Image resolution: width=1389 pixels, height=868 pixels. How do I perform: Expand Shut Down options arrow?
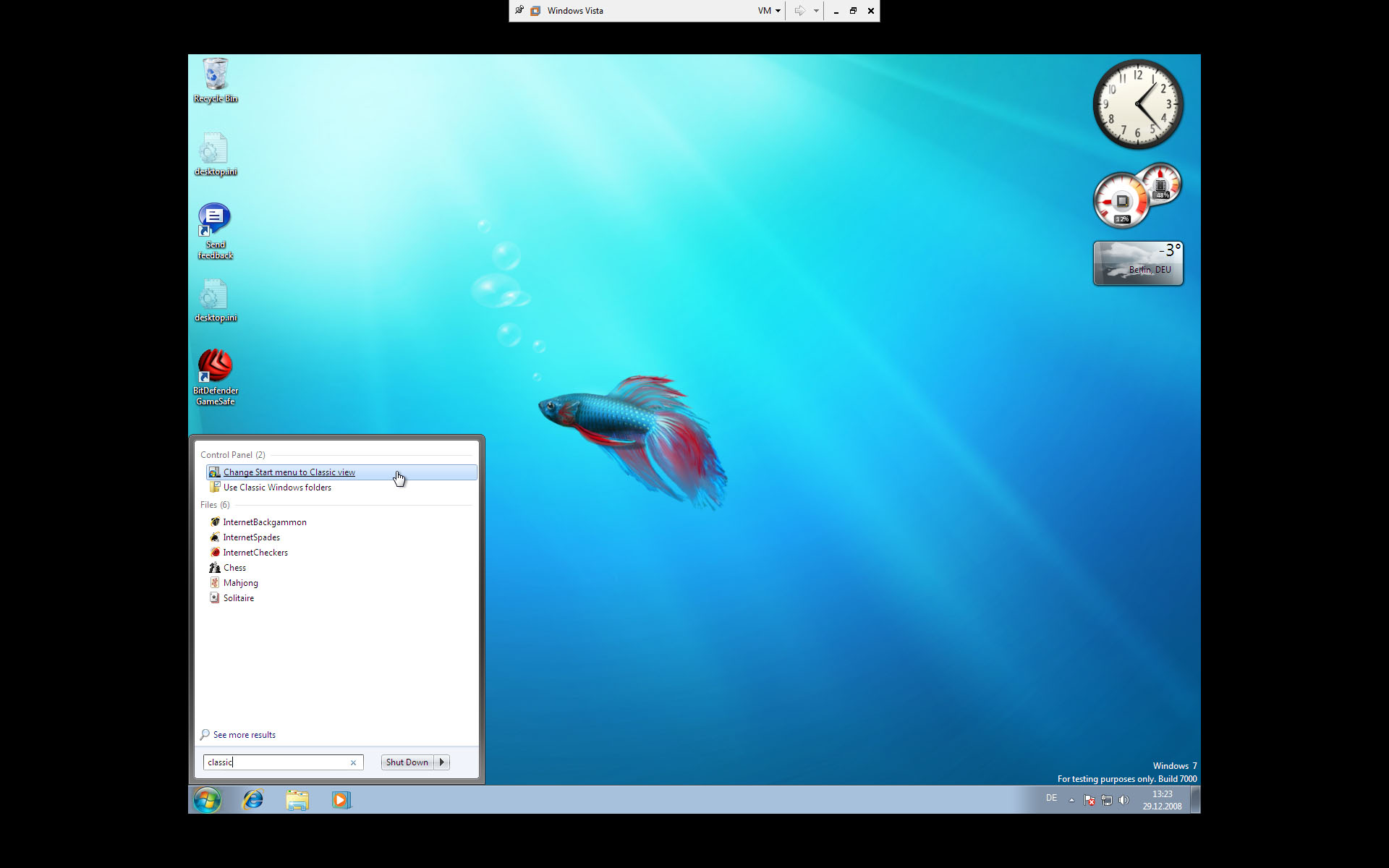click(x=442, y=762)
